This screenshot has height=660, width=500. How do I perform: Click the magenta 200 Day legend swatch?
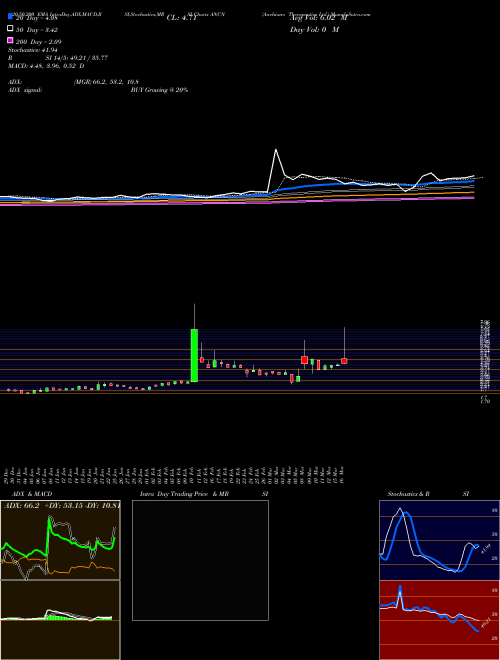(10, 40)
